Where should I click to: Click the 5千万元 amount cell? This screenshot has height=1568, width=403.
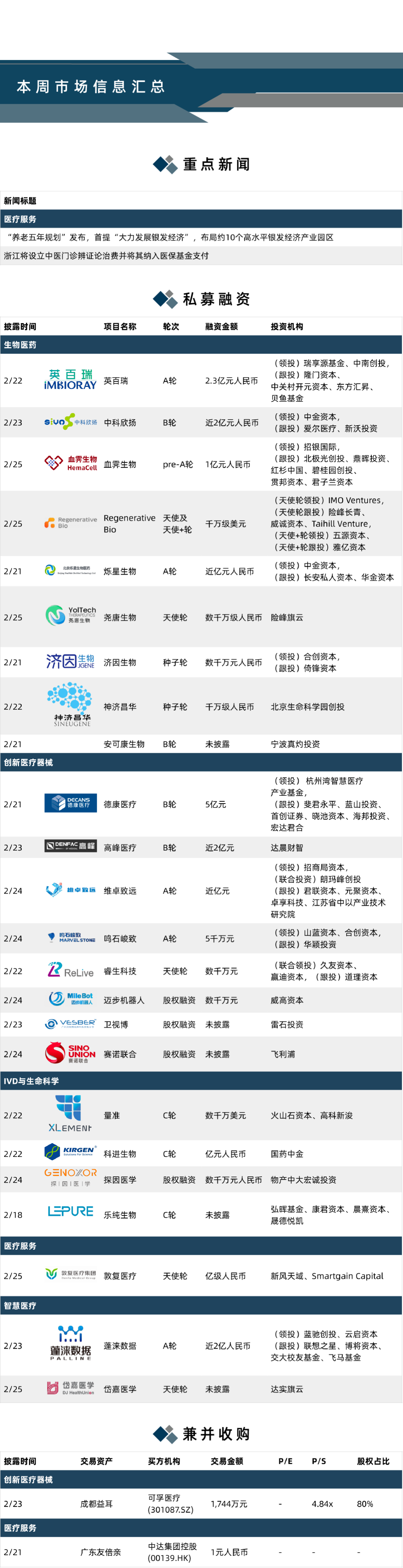pos(220,939)
